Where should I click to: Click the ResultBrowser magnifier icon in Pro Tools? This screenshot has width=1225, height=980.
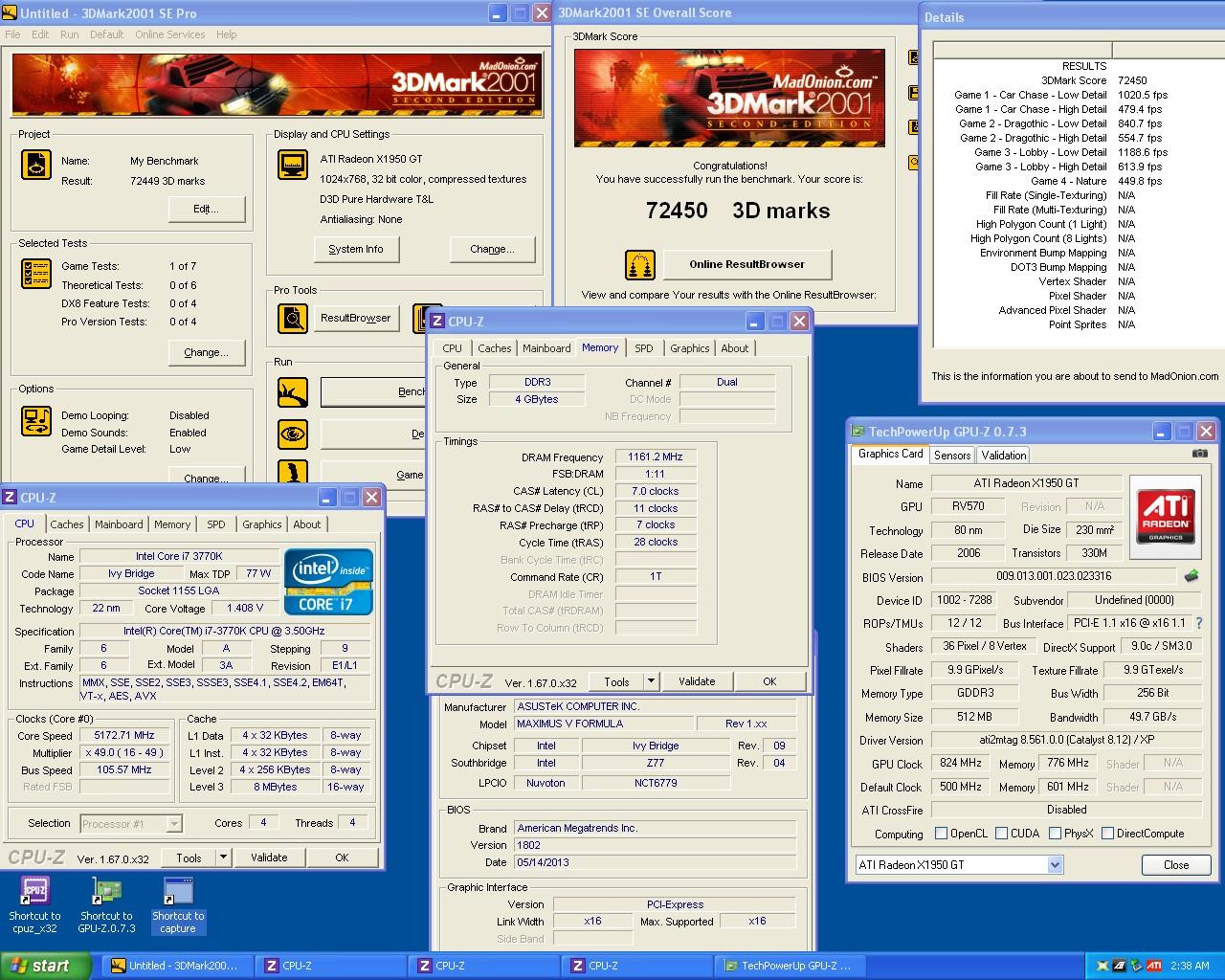[x=293, y=318]
